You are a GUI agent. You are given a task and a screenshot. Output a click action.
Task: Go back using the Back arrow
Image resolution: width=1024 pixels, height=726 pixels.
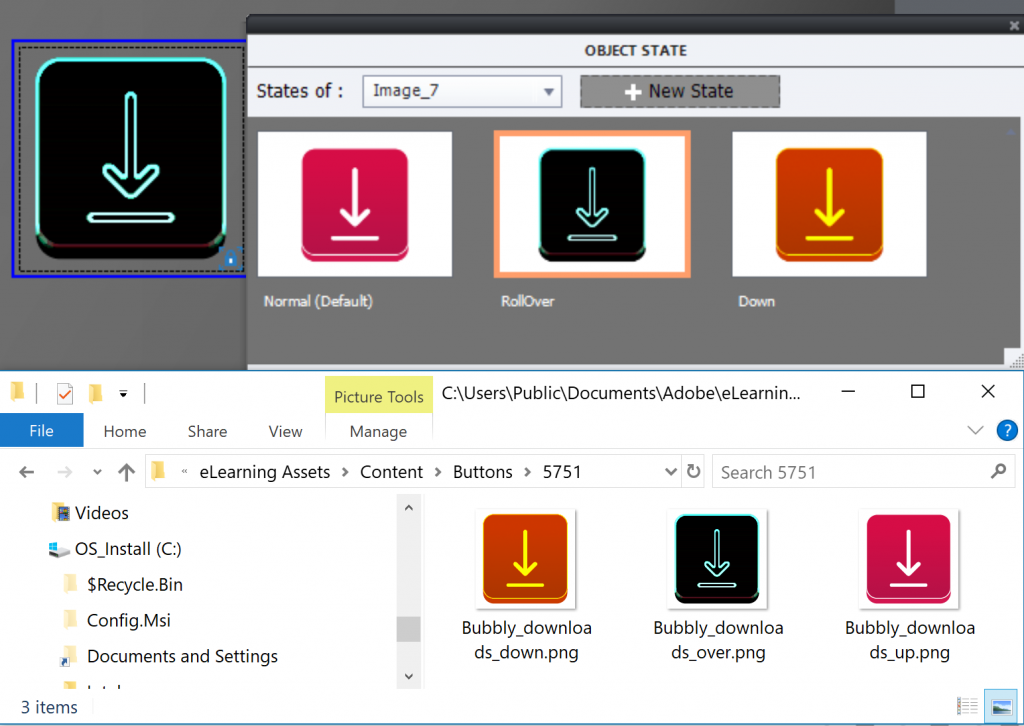[x=27, y=472]
